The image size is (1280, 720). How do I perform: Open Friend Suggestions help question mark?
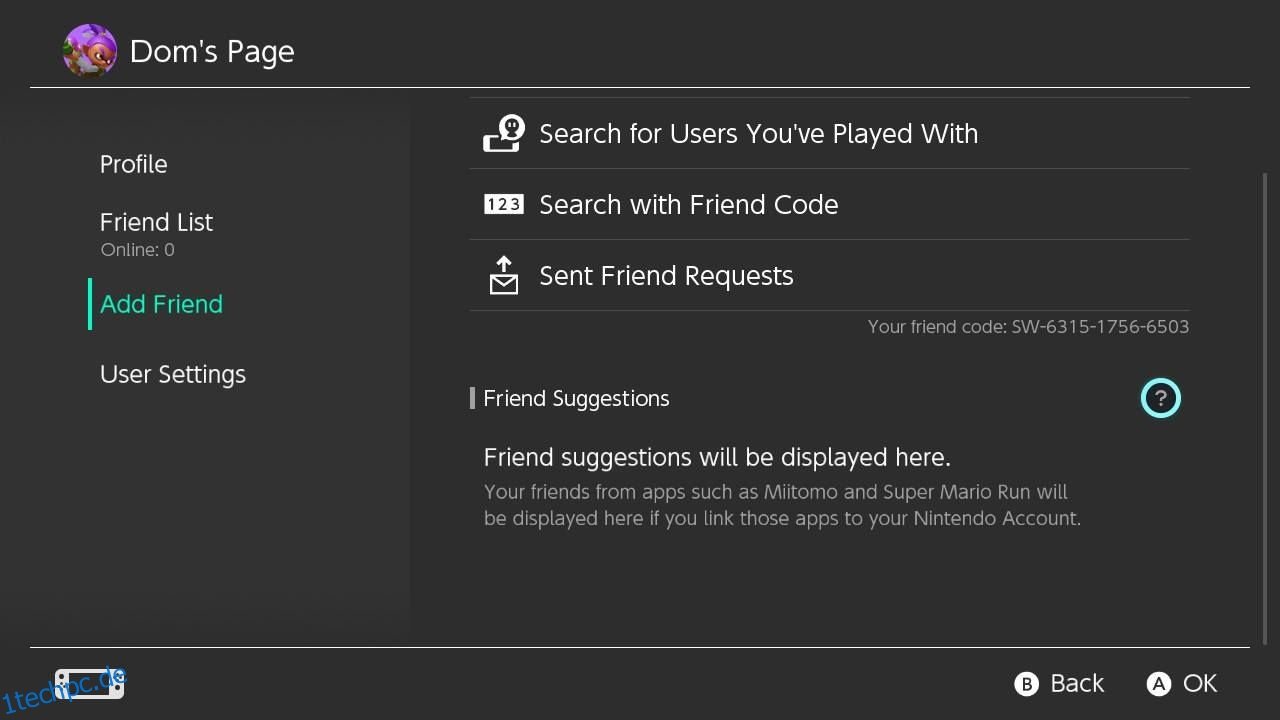pos(1160,398)
